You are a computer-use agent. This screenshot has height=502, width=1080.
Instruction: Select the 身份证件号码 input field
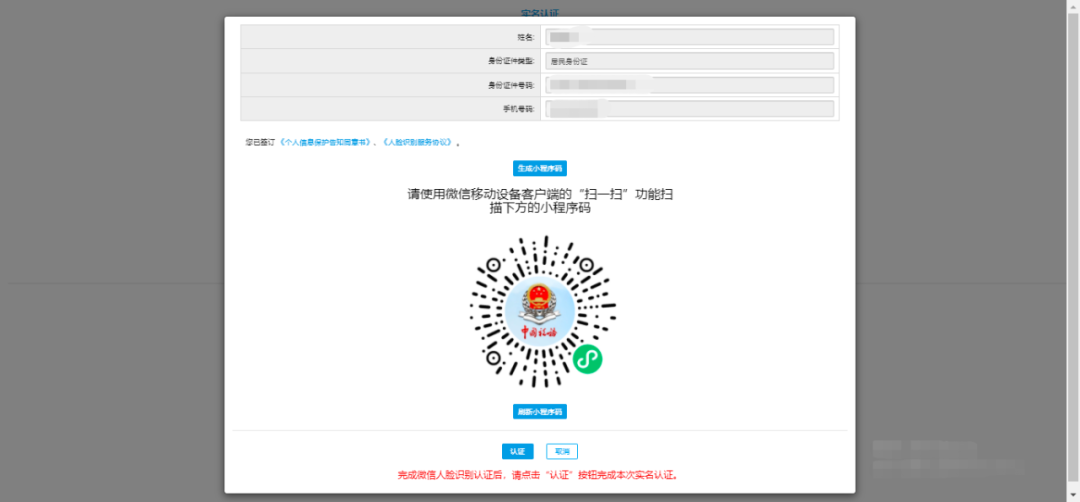point(689,85)
